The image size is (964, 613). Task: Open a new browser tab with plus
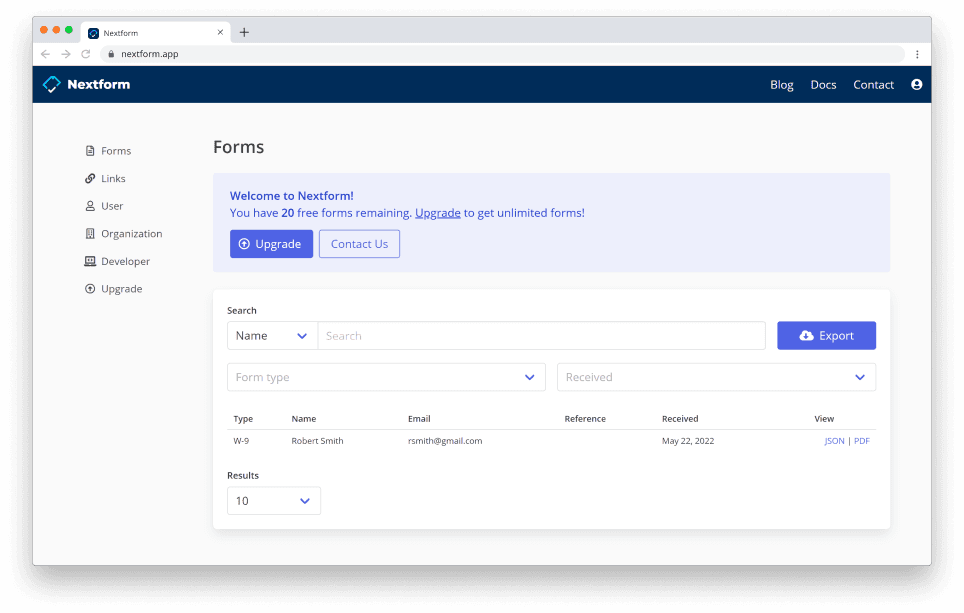[244, 33]
